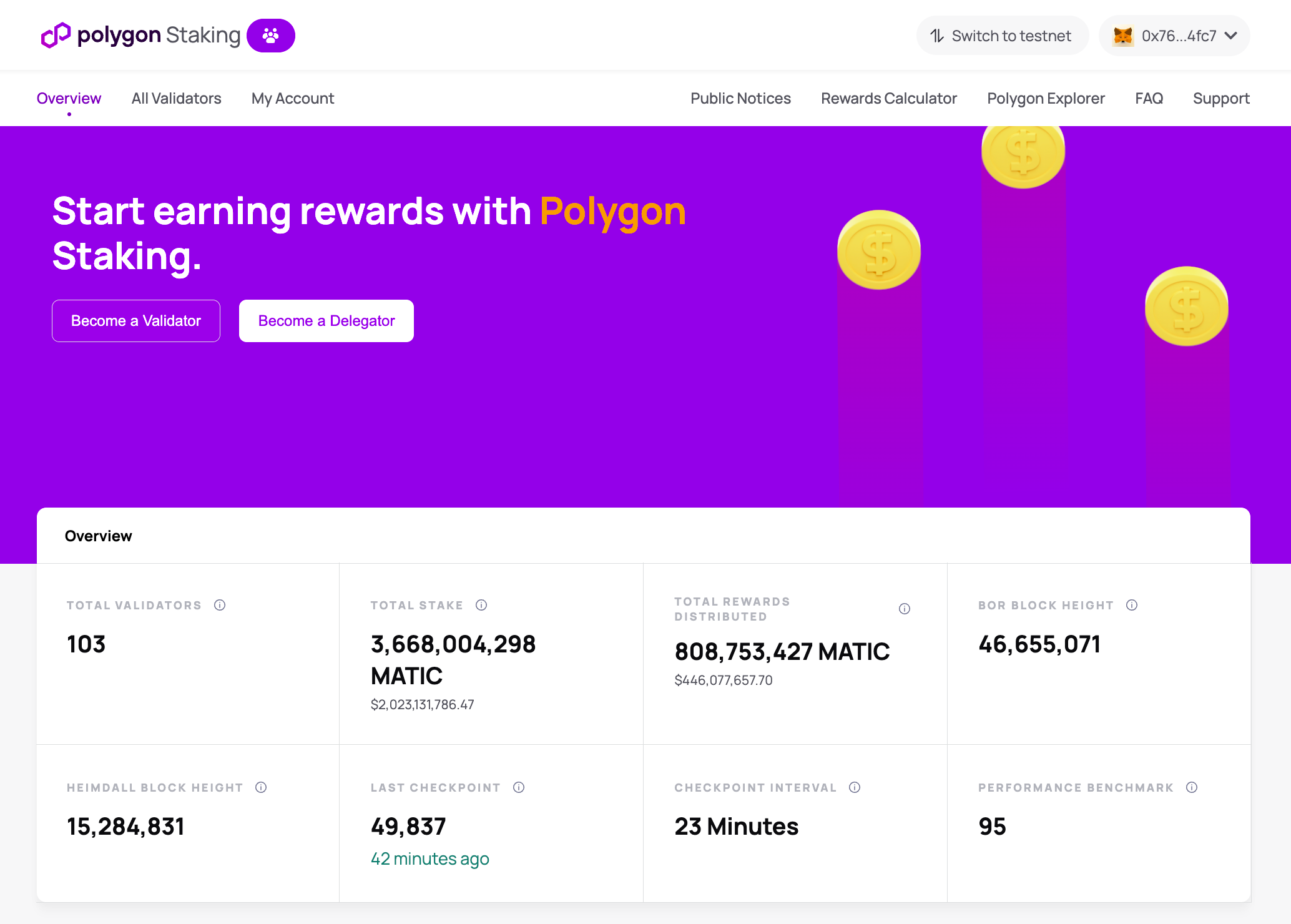Click the info icon beside Total Stake

[481, 604]
